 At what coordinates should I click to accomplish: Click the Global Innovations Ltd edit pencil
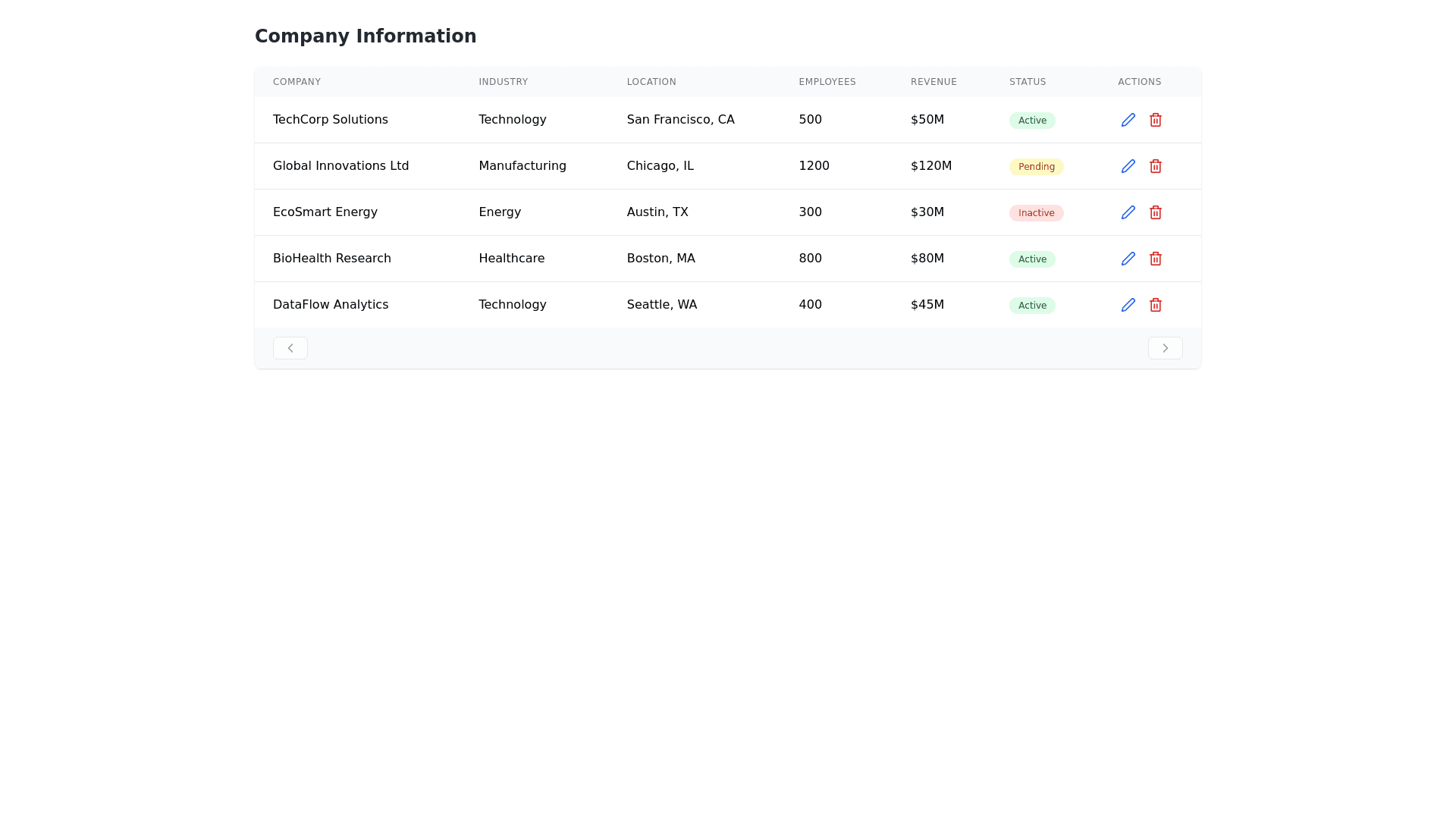pos(1128,166)
